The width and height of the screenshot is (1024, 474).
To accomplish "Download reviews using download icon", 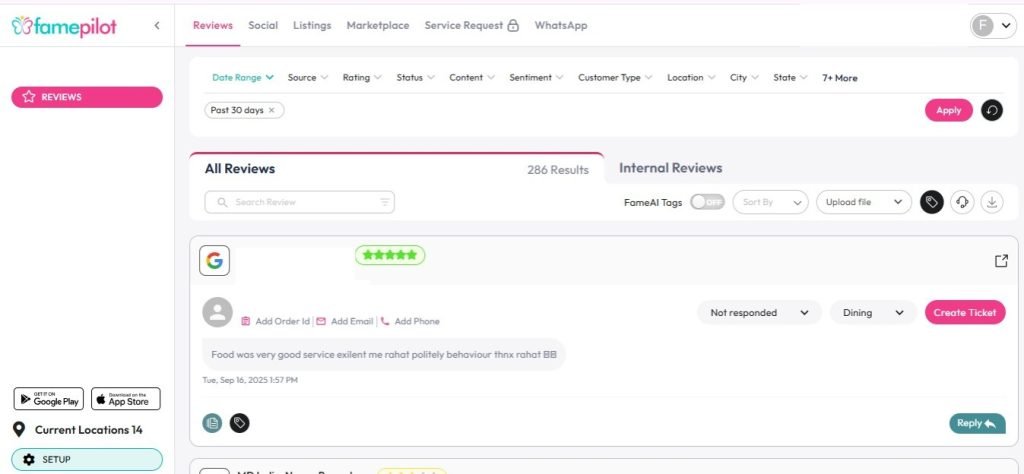I will coord(992,202).
